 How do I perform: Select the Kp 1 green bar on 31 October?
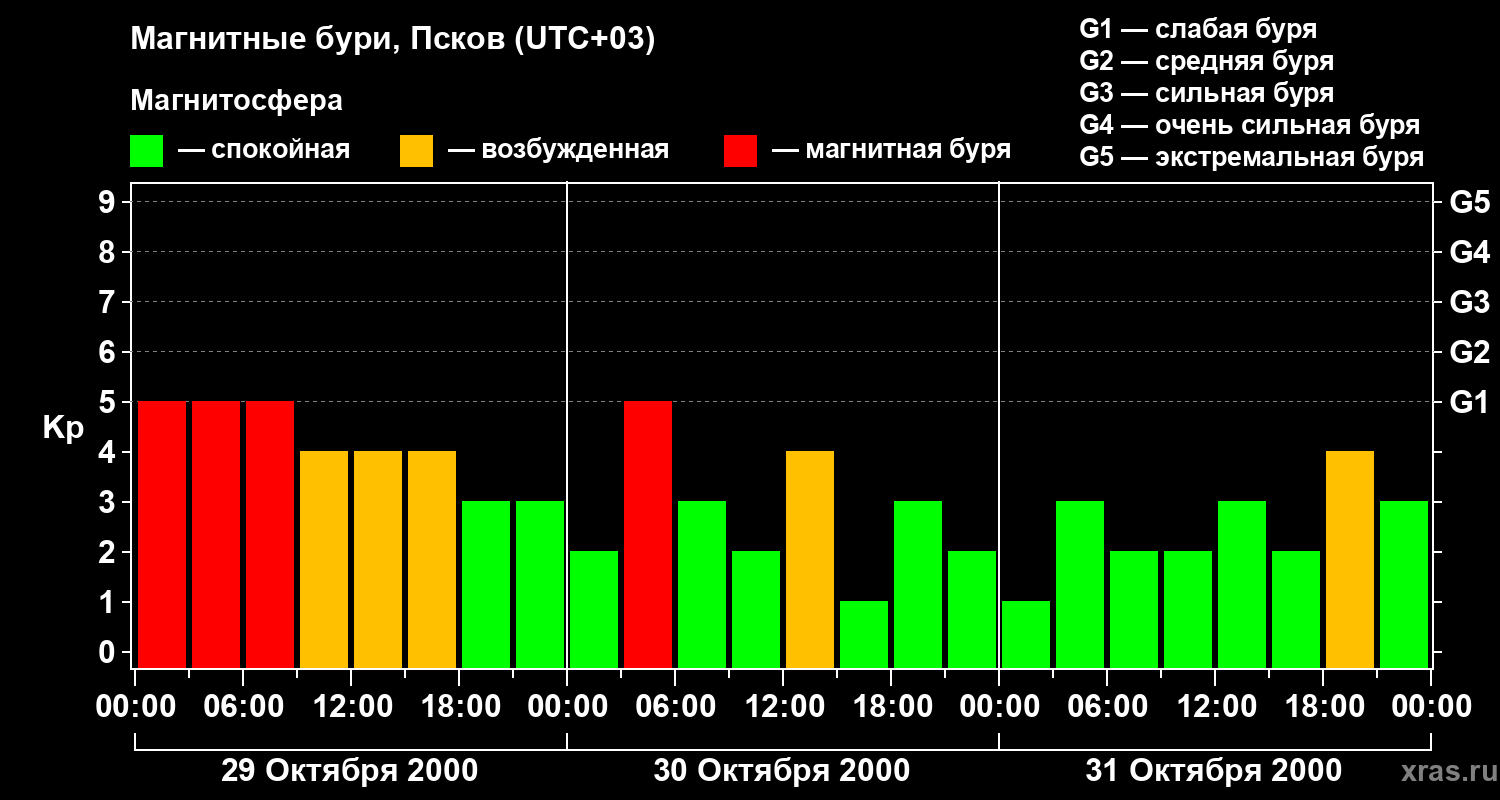(x=1026, y=634)
